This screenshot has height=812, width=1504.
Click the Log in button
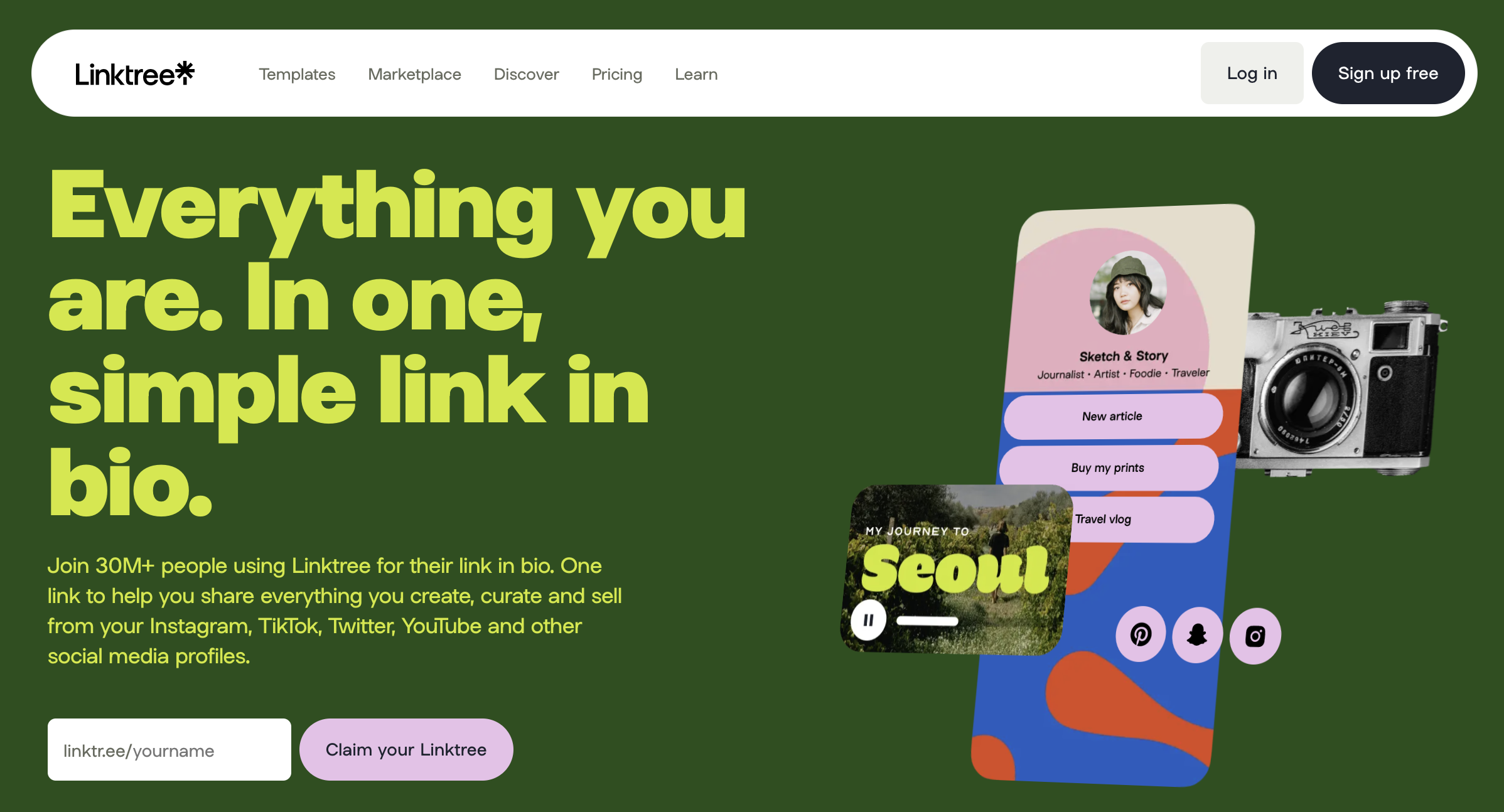pyautogui.click(x=1252, y=73)
